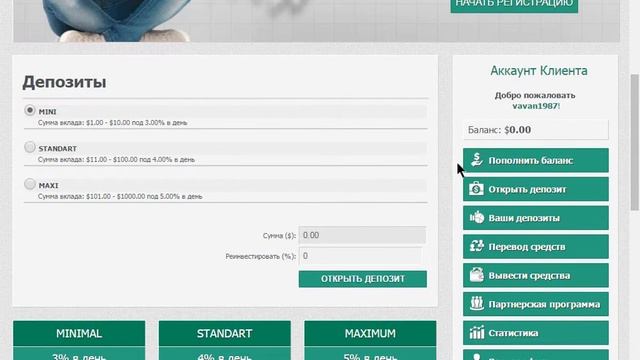Open the Открыть депозит sidebar item

(536, 189)
